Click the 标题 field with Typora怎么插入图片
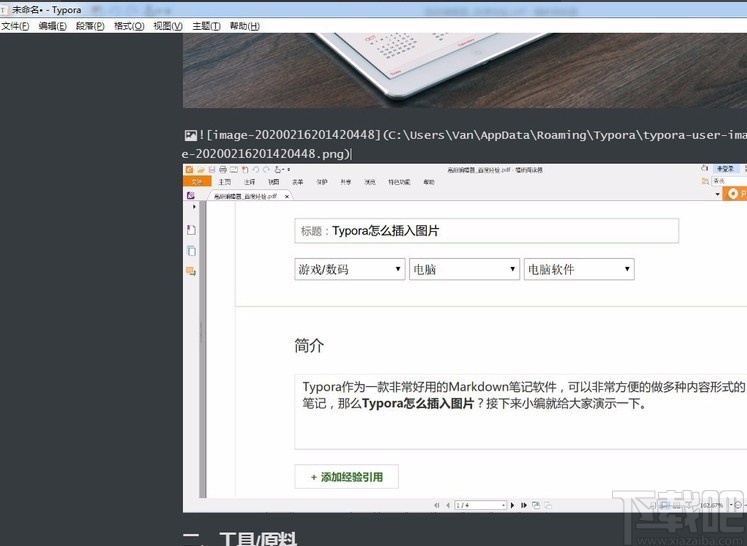Viewport: 747px width, 546px height. [486, 231]
